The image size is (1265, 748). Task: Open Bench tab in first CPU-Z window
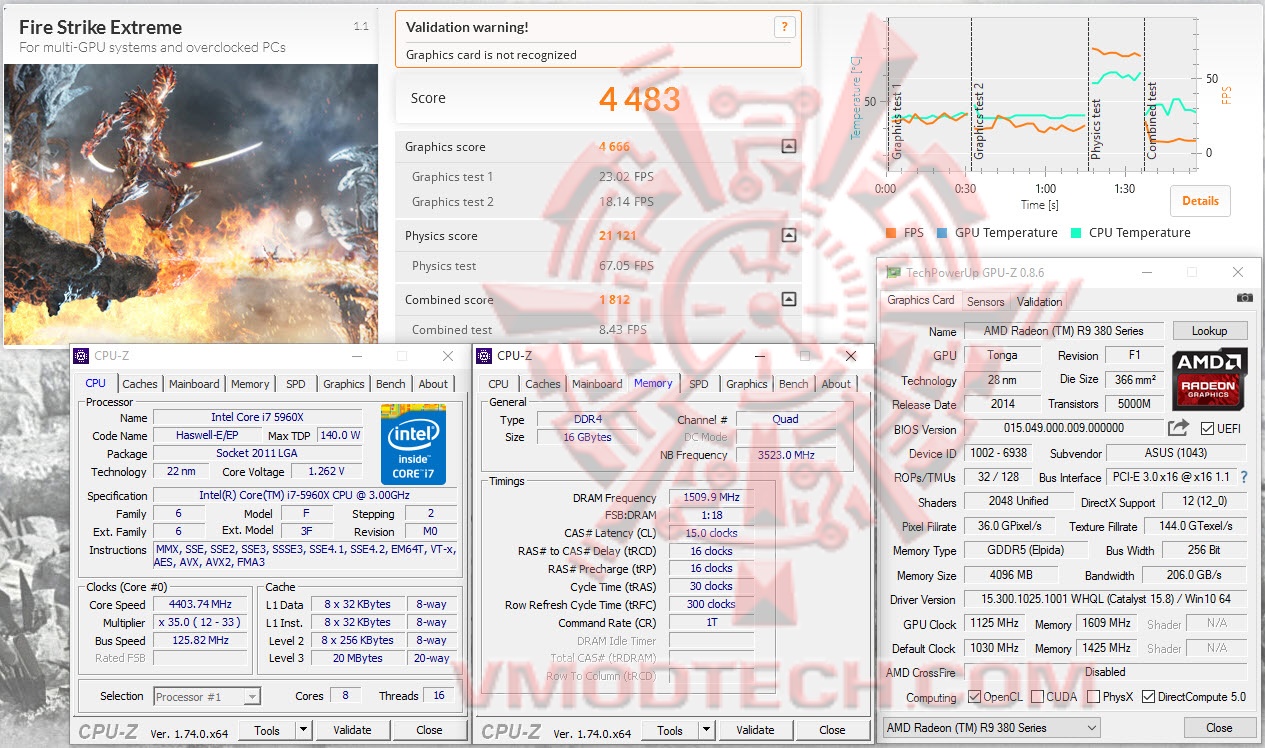point(391,384)
